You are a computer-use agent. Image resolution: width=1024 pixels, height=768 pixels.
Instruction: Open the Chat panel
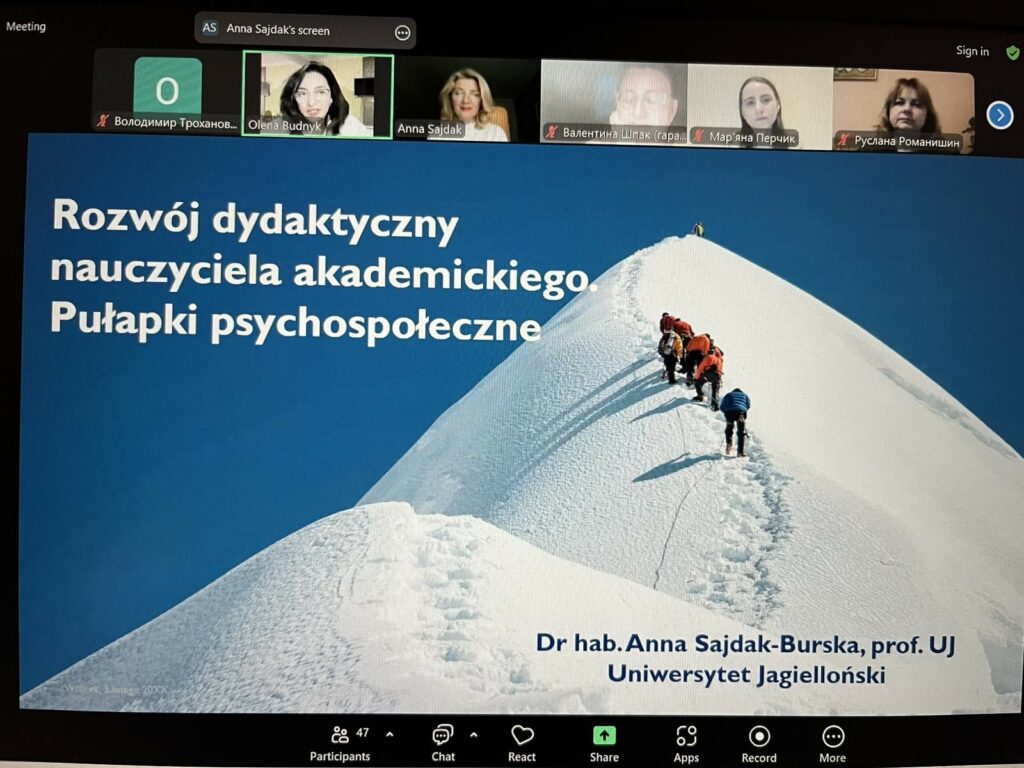point(442,737)
